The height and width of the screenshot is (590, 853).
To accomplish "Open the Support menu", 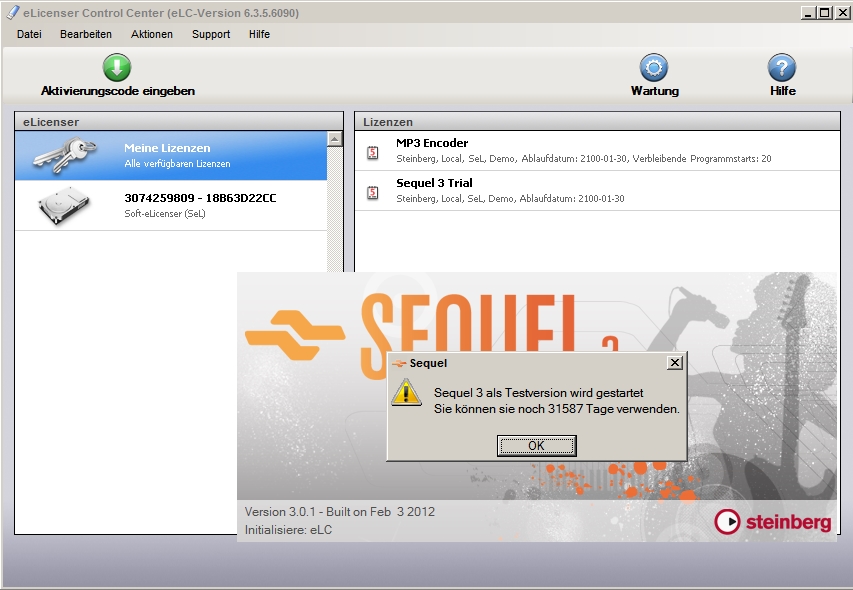I will [211, 34].
